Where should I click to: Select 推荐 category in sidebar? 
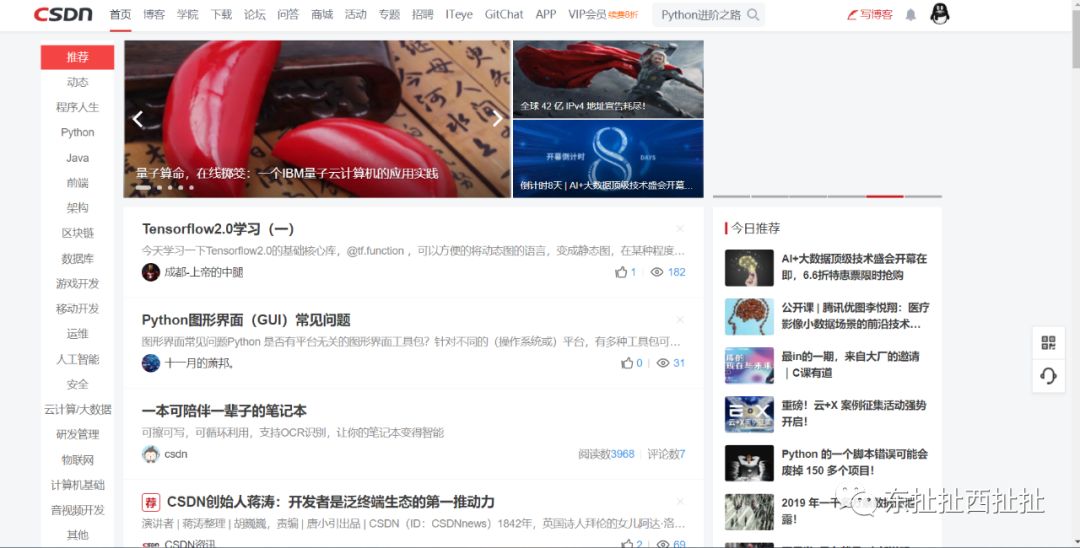click(x=77, y=57)
